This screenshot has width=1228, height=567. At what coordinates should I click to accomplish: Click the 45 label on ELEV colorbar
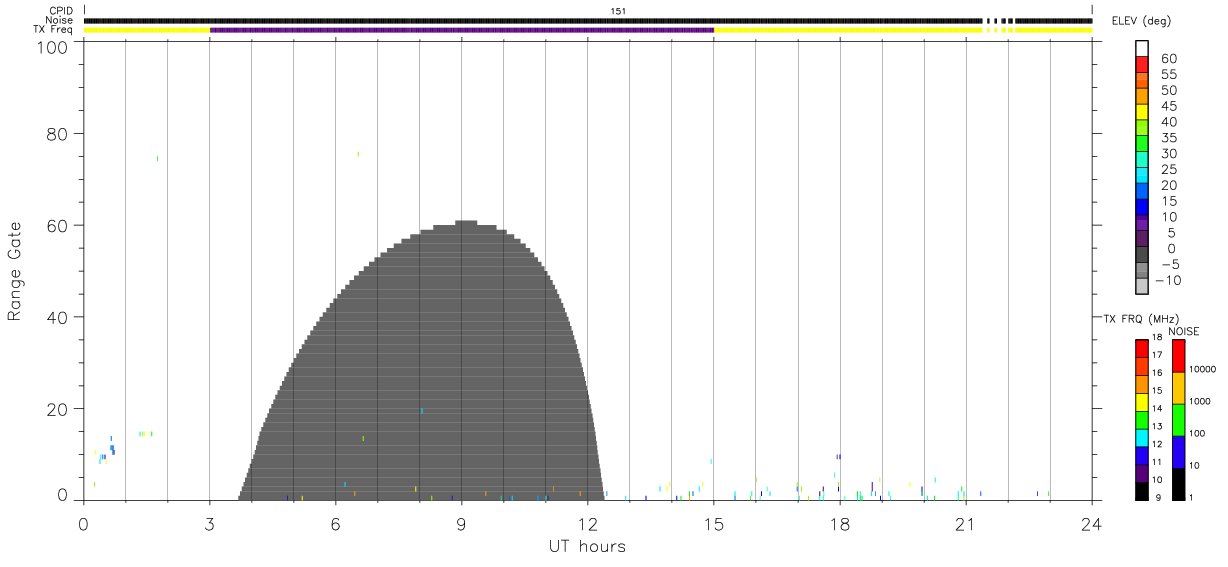[1168, 106]
